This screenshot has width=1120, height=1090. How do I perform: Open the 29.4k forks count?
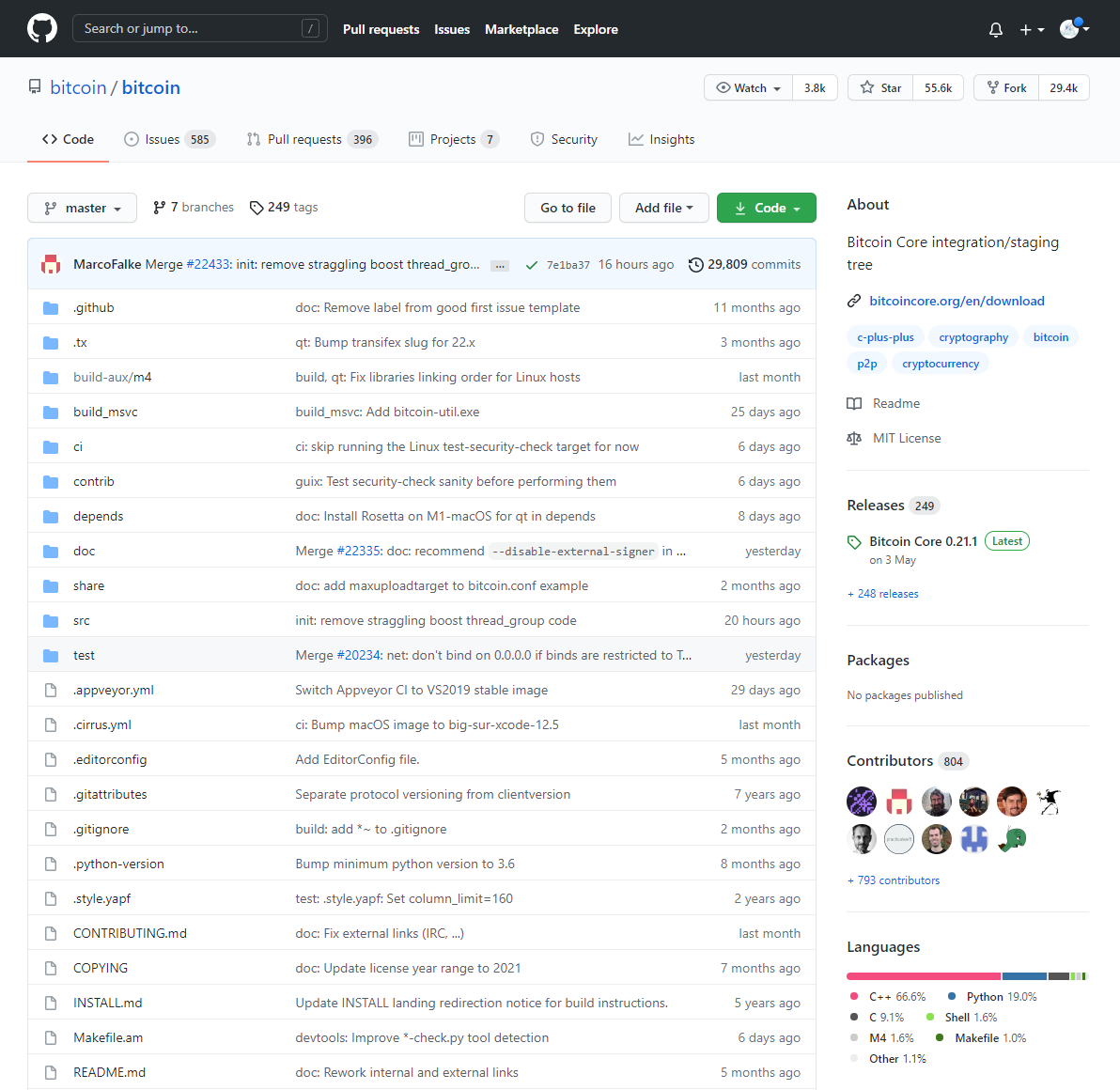coord(1064,87)
